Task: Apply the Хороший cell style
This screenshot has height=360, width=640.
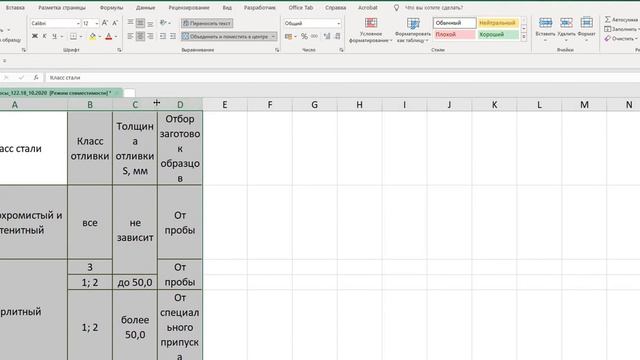Action: tap(498, 35)
